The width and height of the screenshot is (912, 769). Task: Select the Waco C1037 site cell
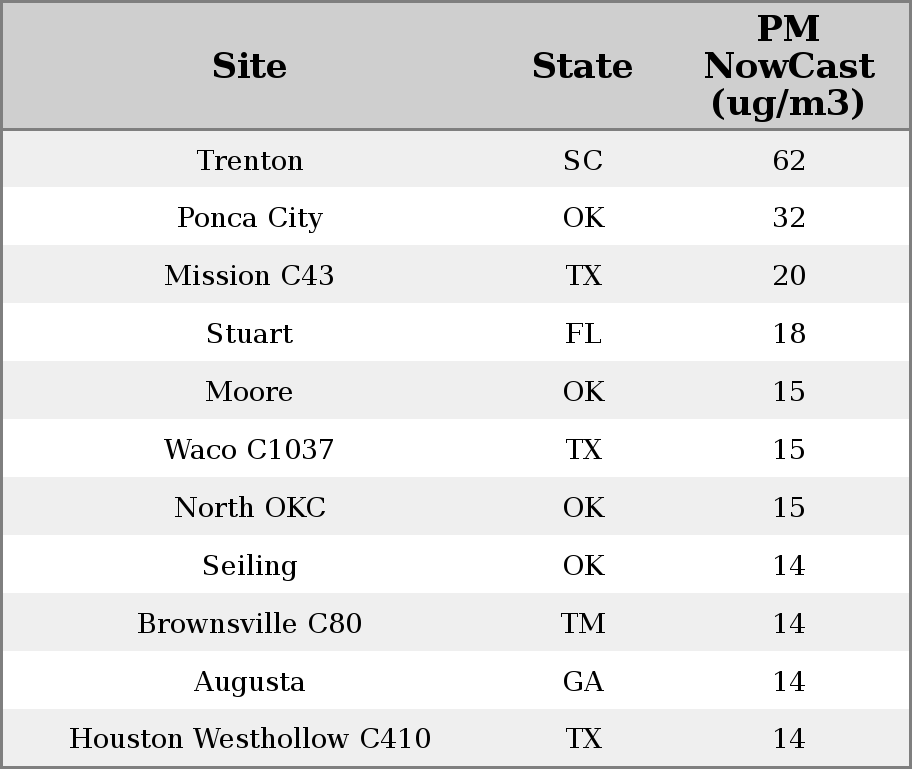249,450
